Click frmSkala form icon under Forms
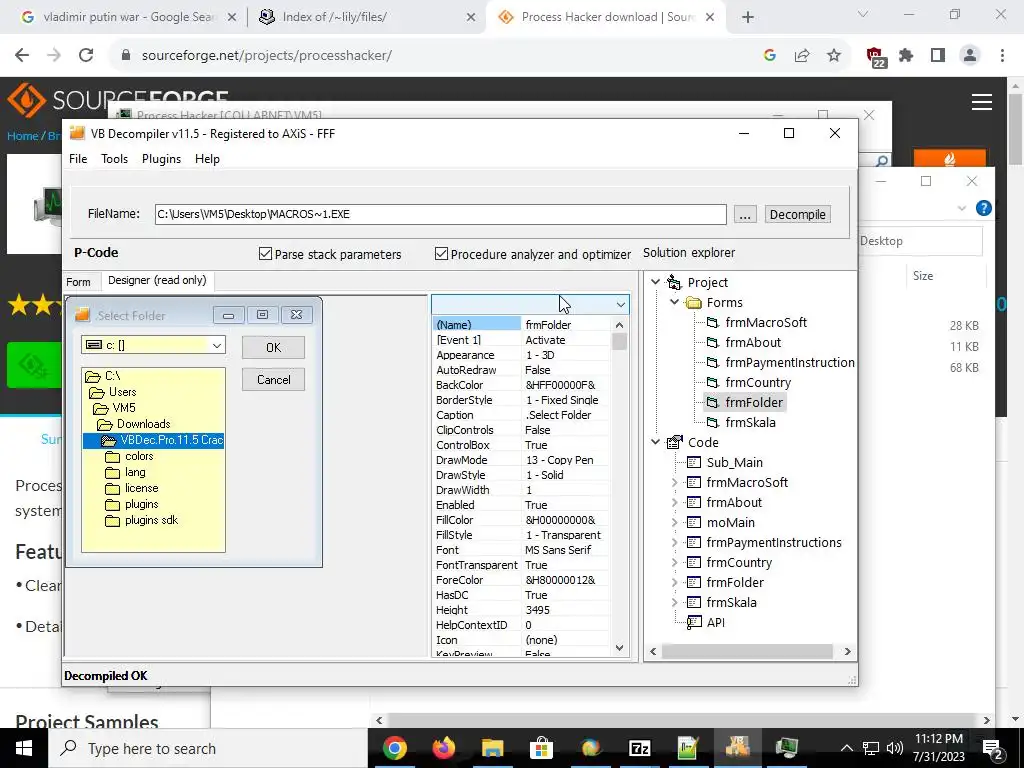Screen dimensions: 1024x768 tap(712, 423)
